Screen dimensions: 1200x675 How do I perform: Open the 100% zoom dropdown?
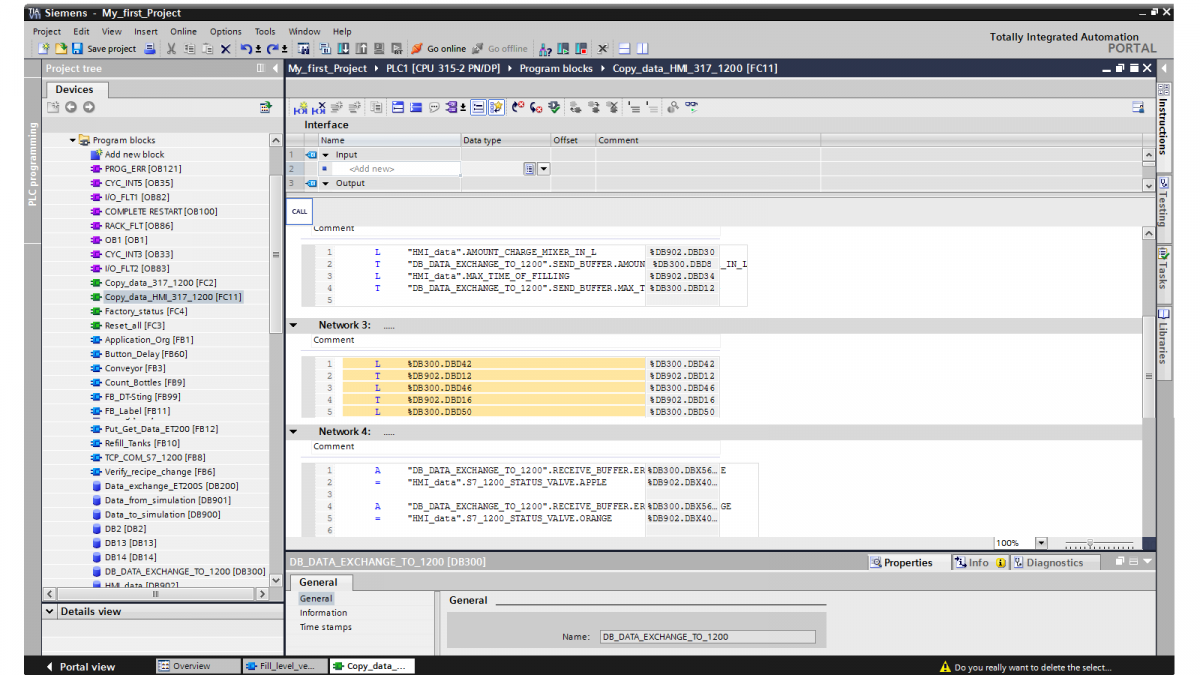[x=1041, y=543]
